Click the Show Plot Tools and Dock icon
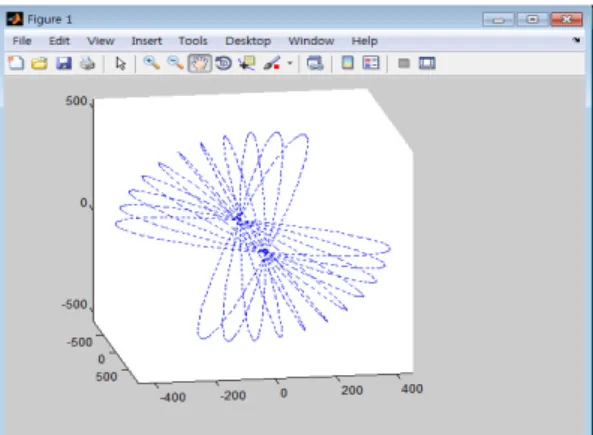 point(427,63)
